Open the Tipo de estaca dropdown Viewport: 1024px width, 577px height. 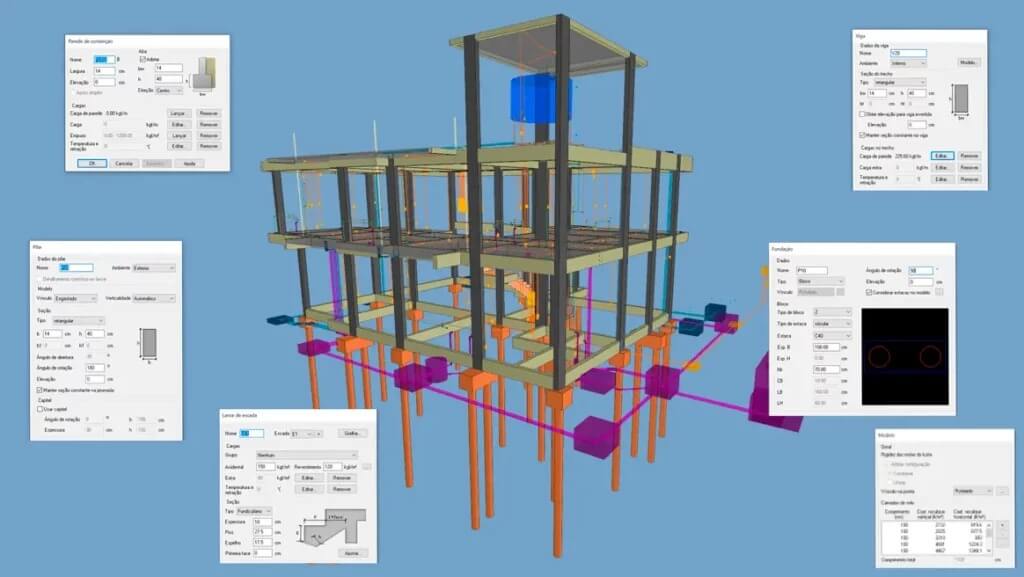point(833,324)
